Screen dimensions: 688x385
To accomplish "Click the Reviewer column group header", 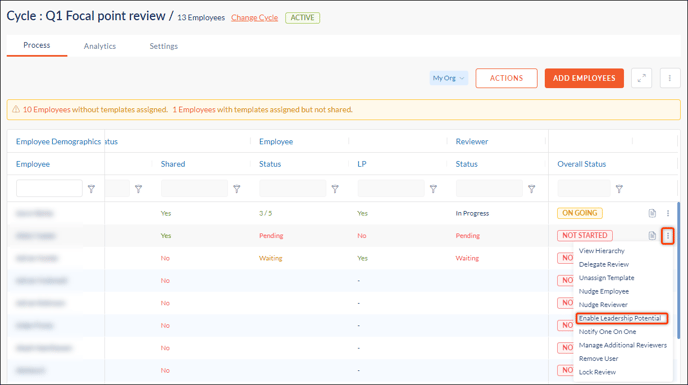I will [x=472, y=141].
